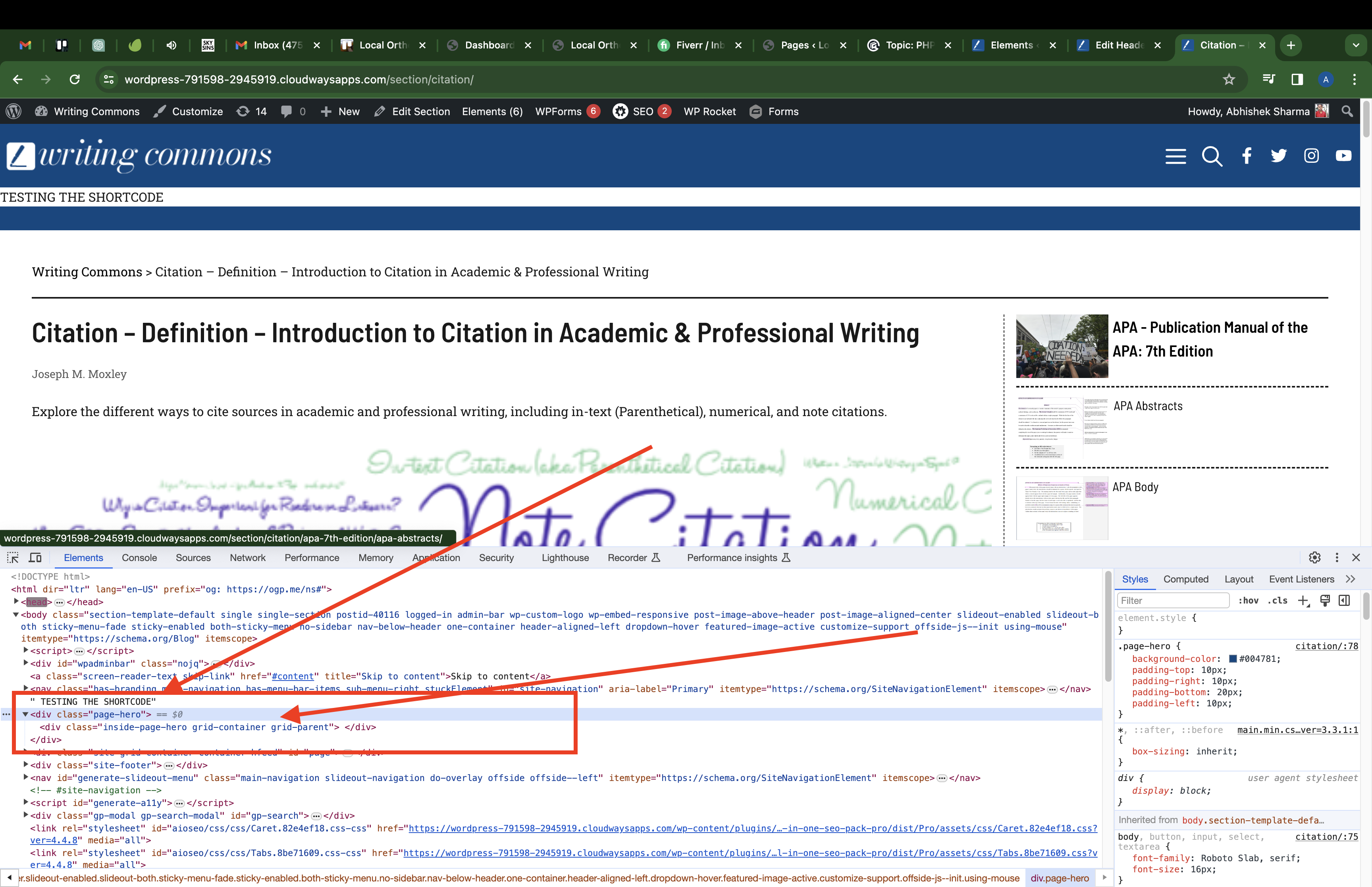Open the New content menu in admin bar
This screenshot has width=1372, height=887.
point(340,111)
